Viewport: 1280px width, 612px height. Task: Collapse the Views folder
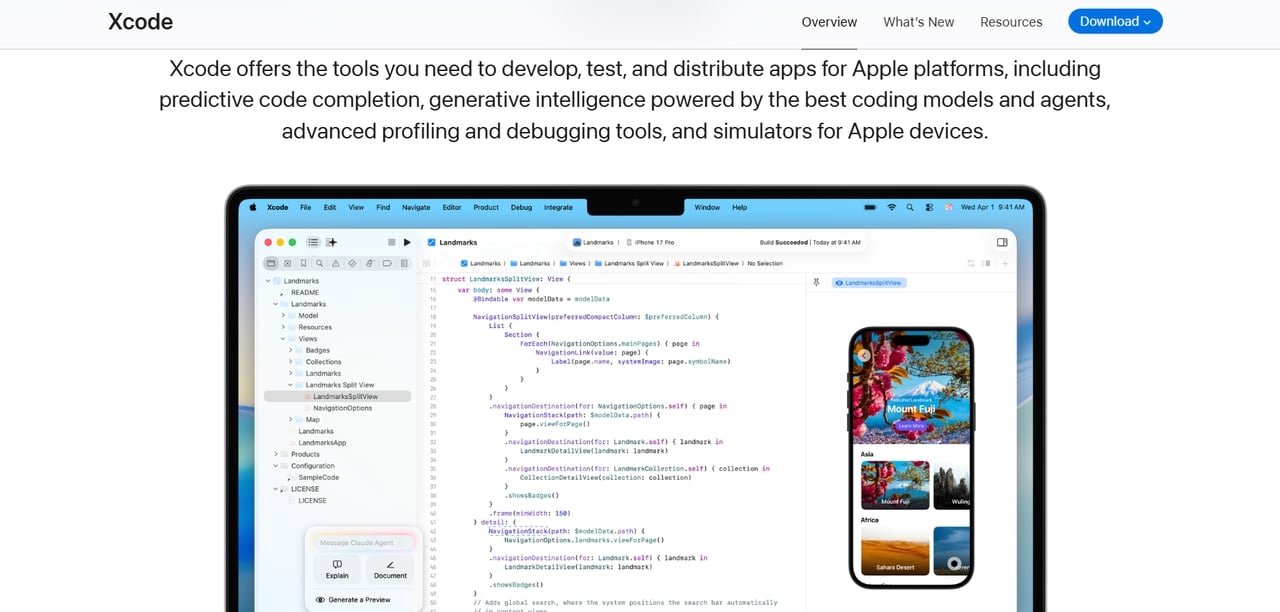283,339
